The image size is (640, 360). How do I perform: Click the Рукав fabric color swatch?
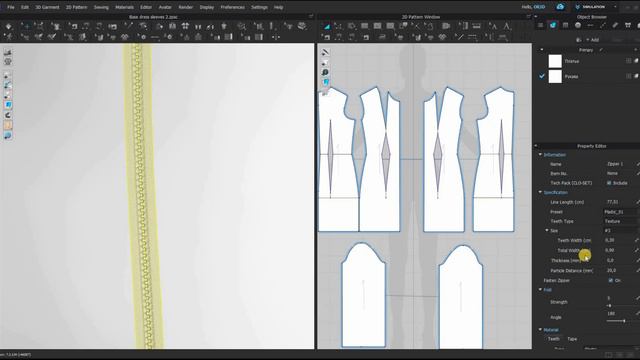pos(555,76)
